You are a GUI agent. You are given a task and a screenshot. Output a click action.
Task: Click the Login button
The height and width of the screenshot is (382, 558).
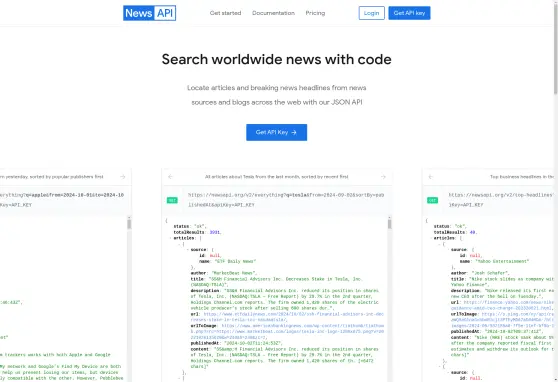(x=372, y=13)
